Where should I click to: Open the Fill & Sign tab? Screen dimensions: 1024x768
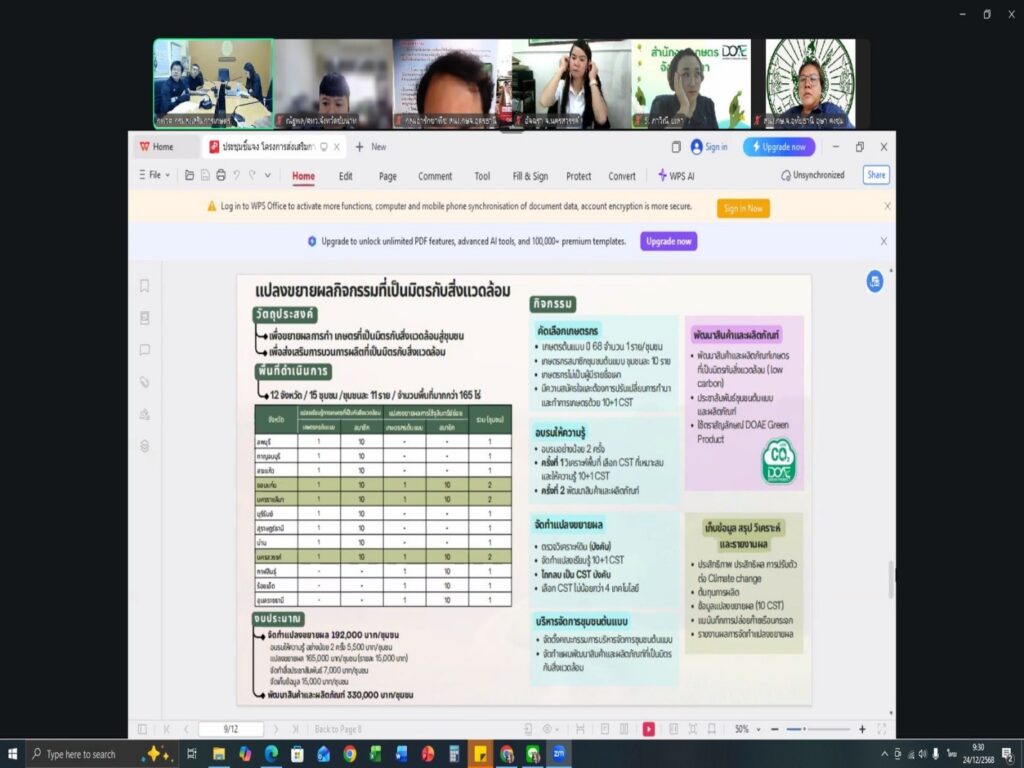530,176
